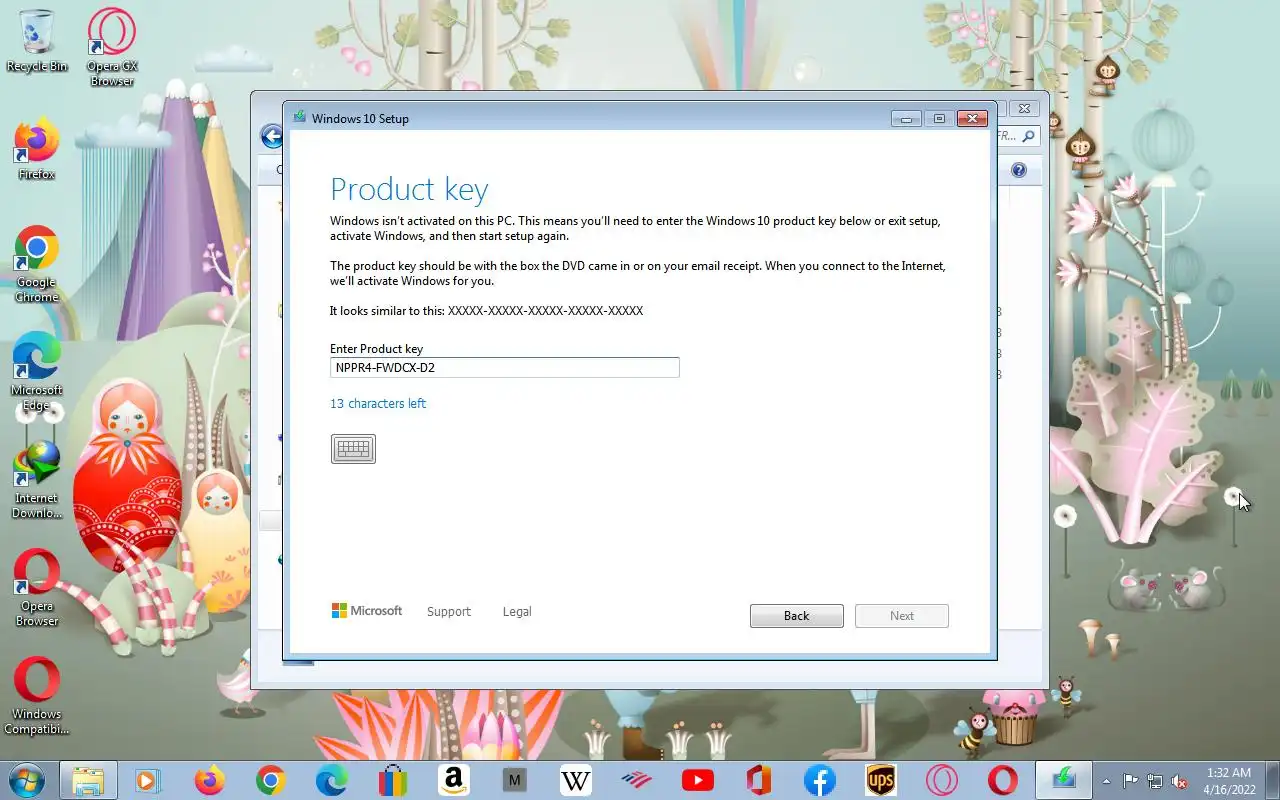Show hidden system tray icons

pos(1106,781)
